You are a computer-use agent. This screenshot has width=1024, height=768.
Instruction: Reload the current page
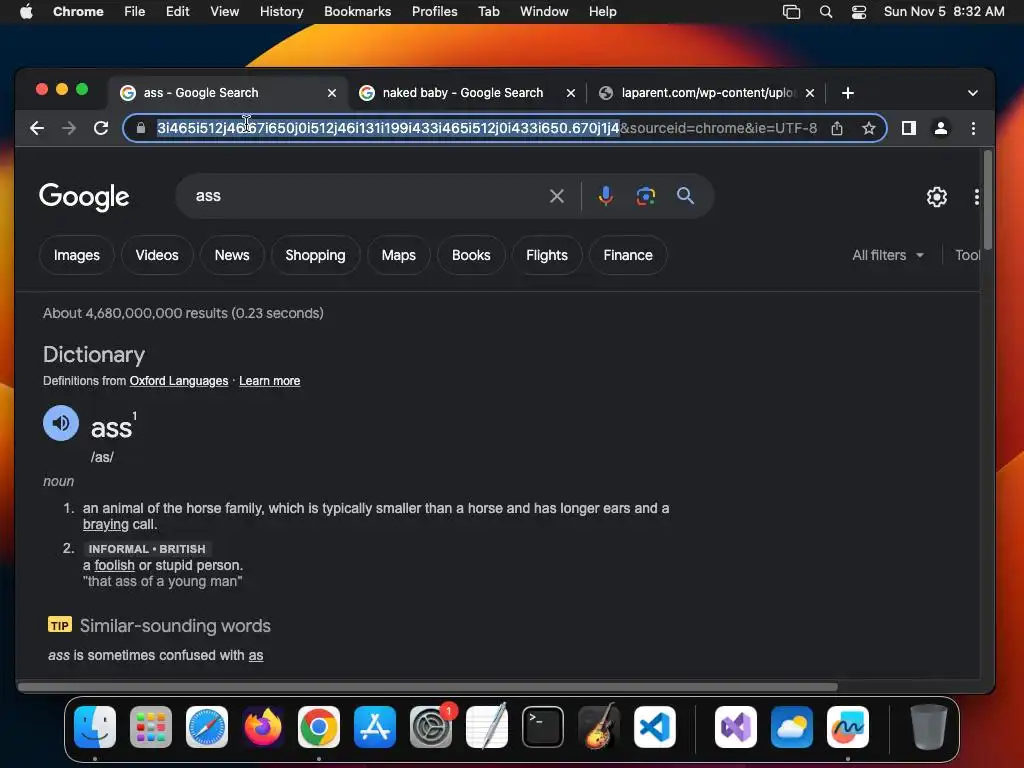pyautogui.click(x=101, y=128)
